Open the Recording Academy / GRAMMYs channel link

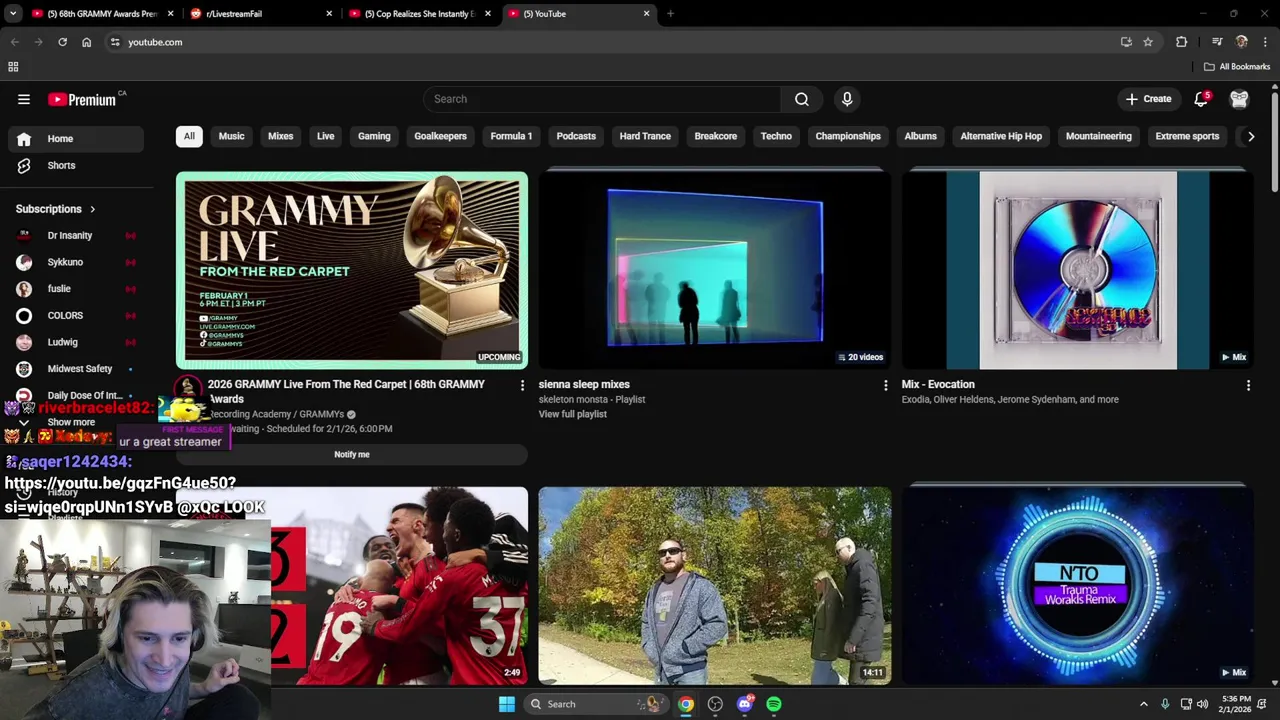click(x=276, y=414)
